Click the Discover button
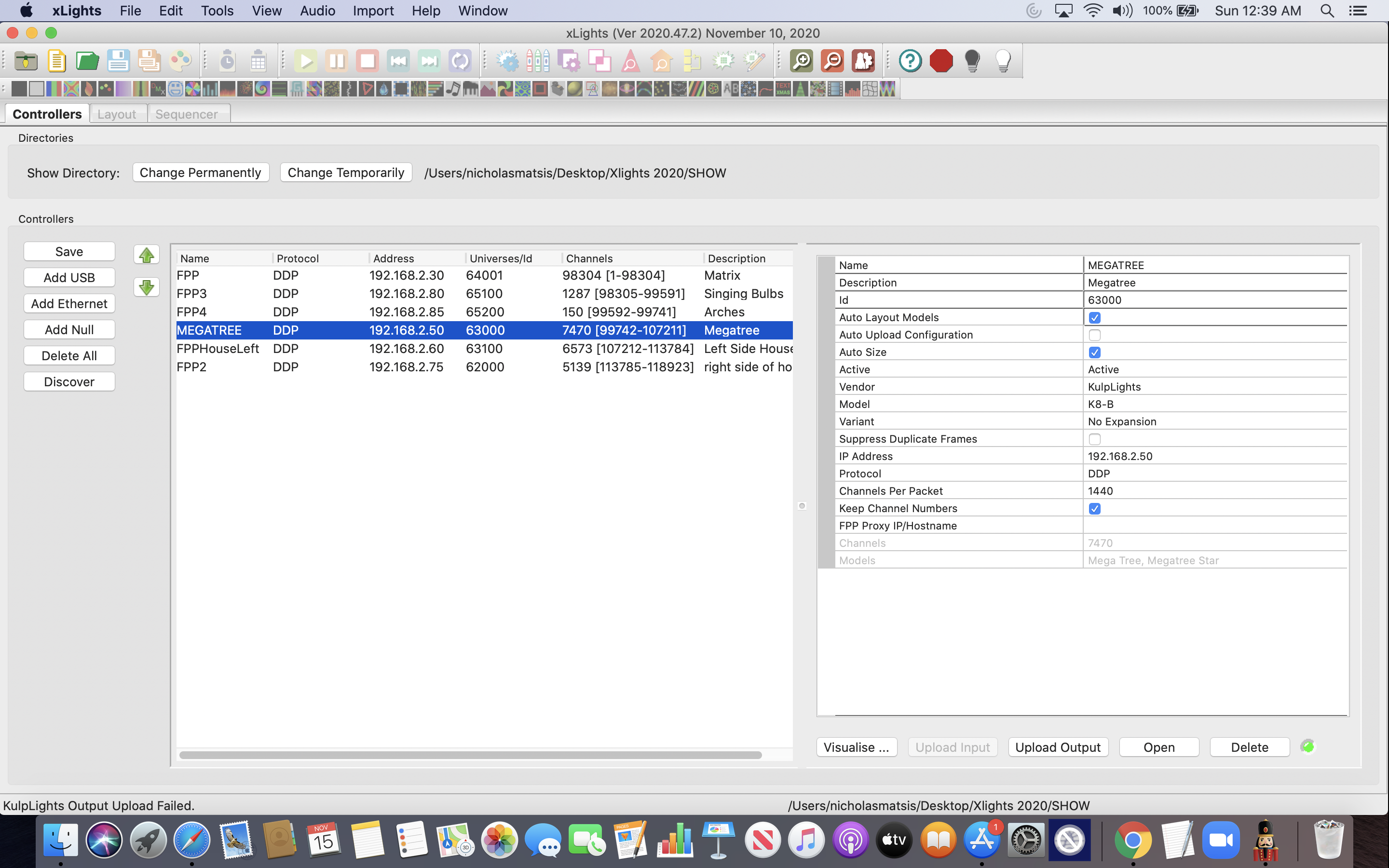1389x868 pixels. 69,382
